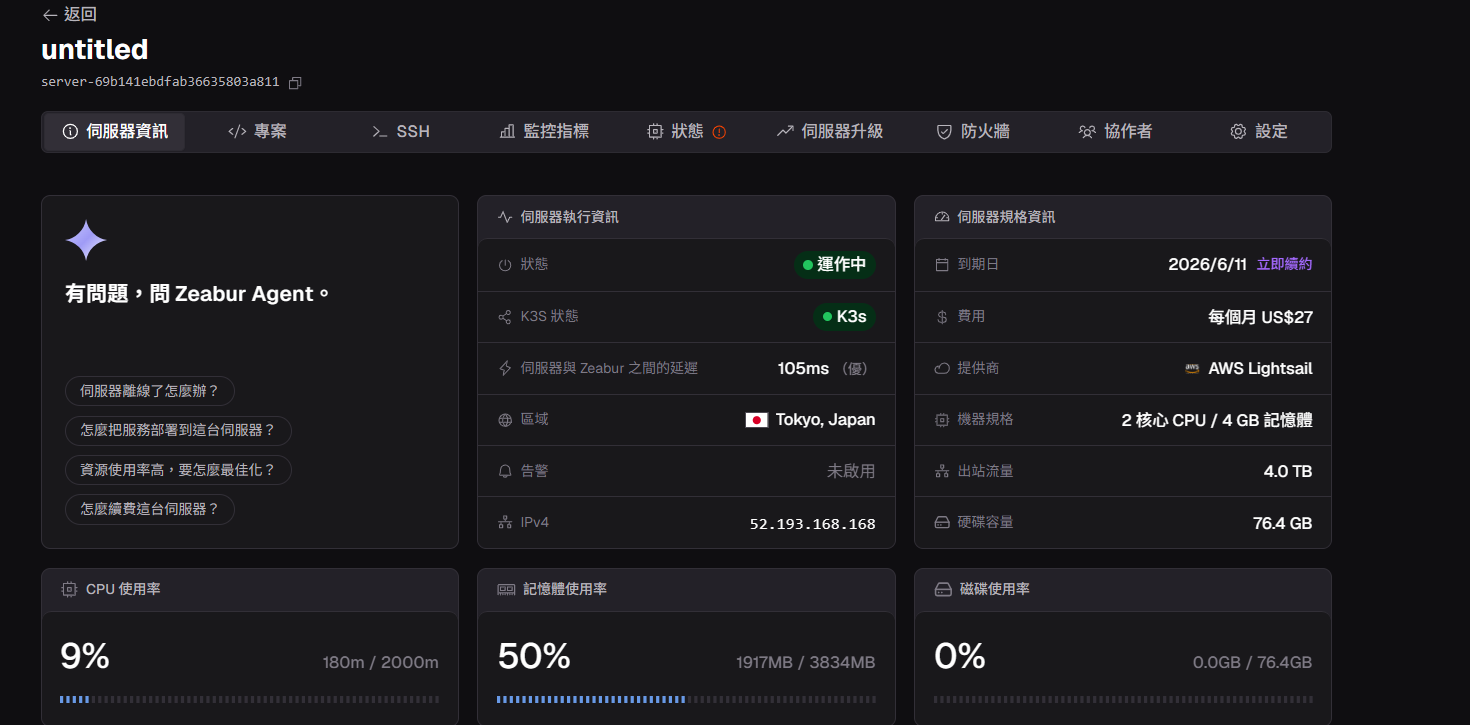The height and width of the screenshot is (725, 1470).
Task: Click the disk icon in 硬碟容量 row
Action: (x=942, y=522)
